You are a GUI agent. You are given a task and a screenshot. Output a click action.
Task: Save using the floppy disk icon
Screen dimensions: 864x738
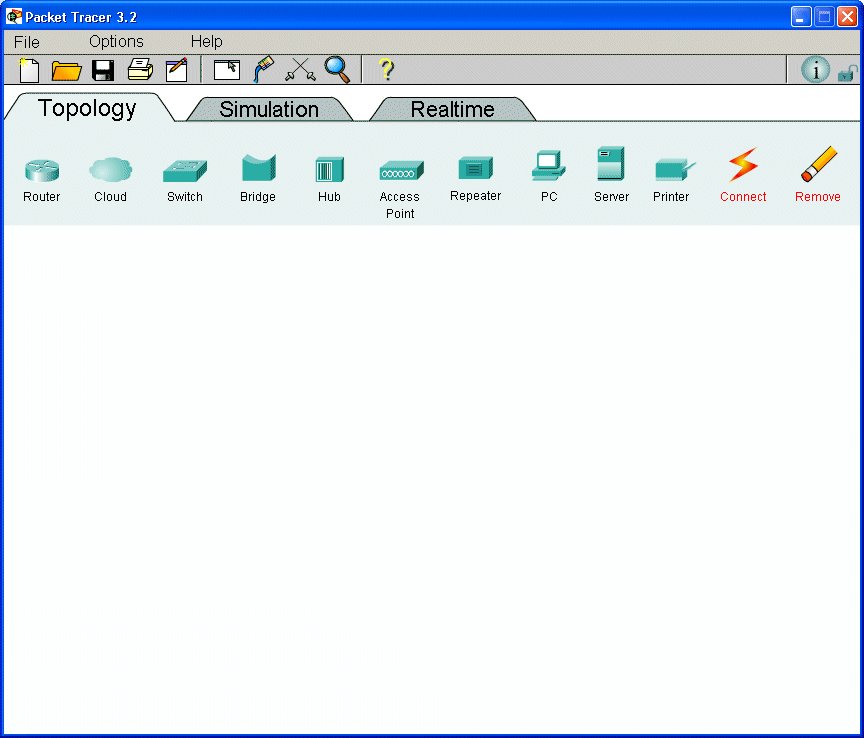(103, 71)
